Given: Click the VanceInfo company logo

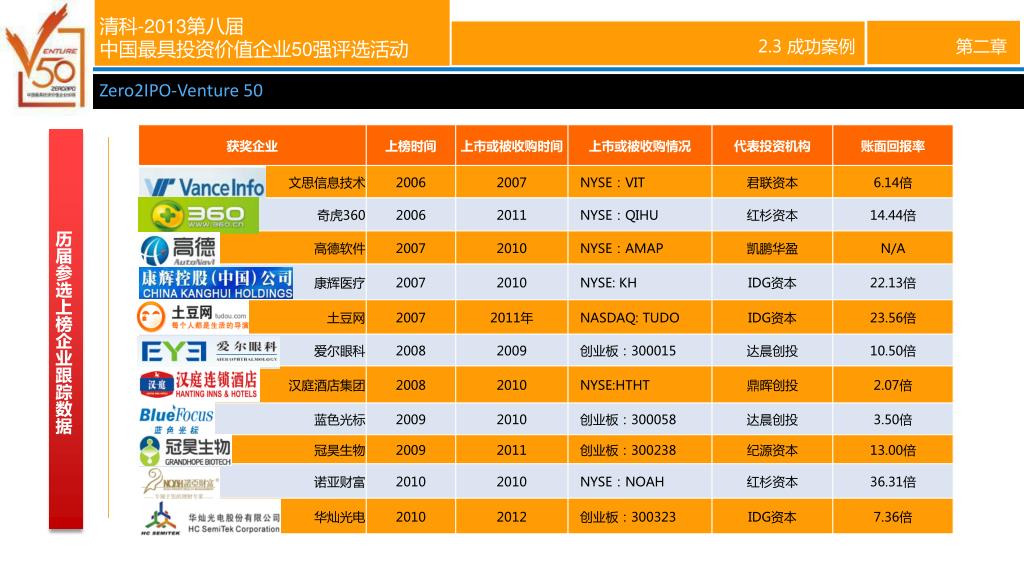Looking at the screenshot, I should click(202, 182).
